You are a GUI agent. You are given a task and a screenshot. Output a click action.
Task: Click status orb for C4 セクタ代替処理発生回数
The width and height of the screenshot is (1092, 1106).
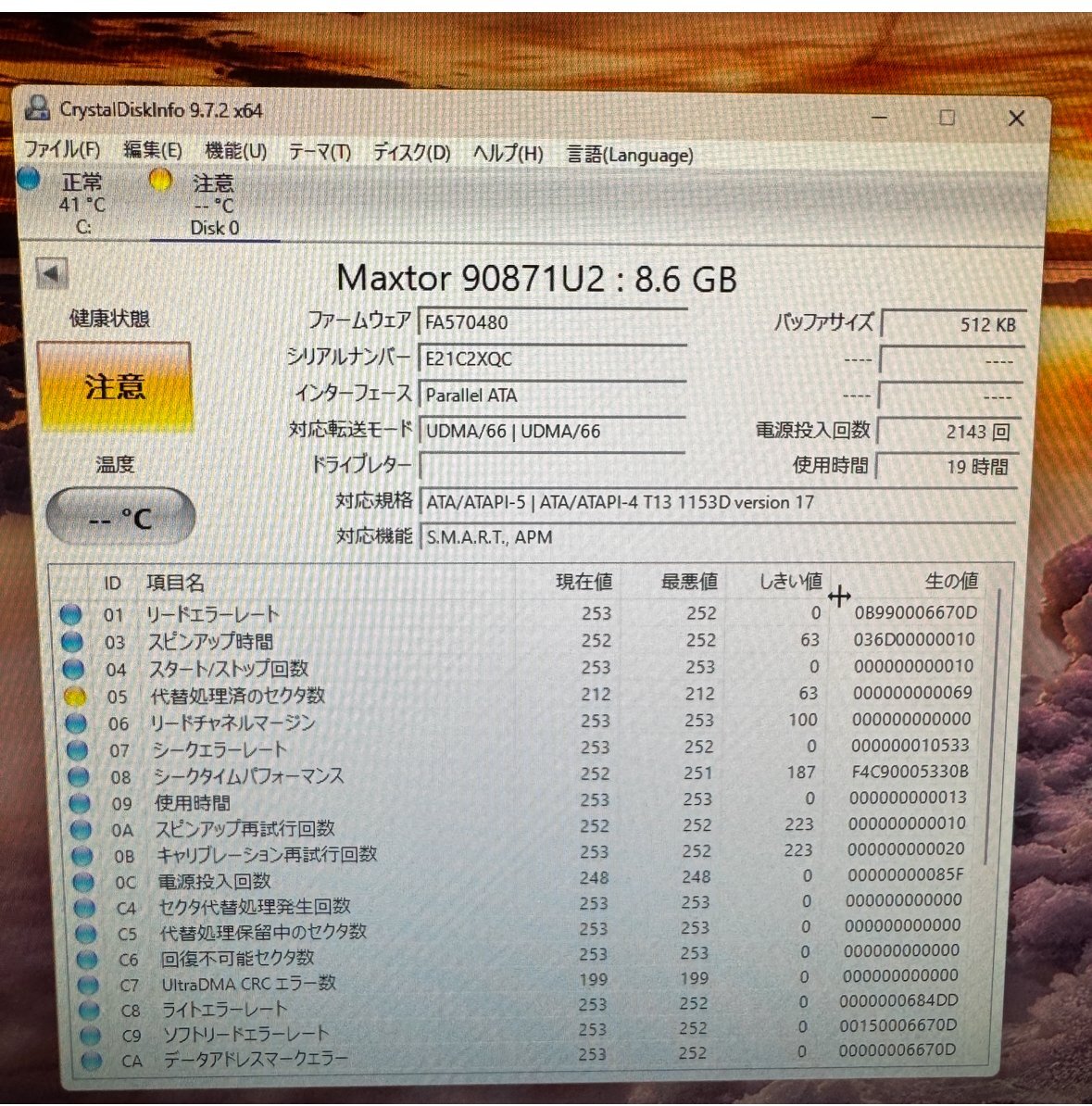(x=84, y=908)
